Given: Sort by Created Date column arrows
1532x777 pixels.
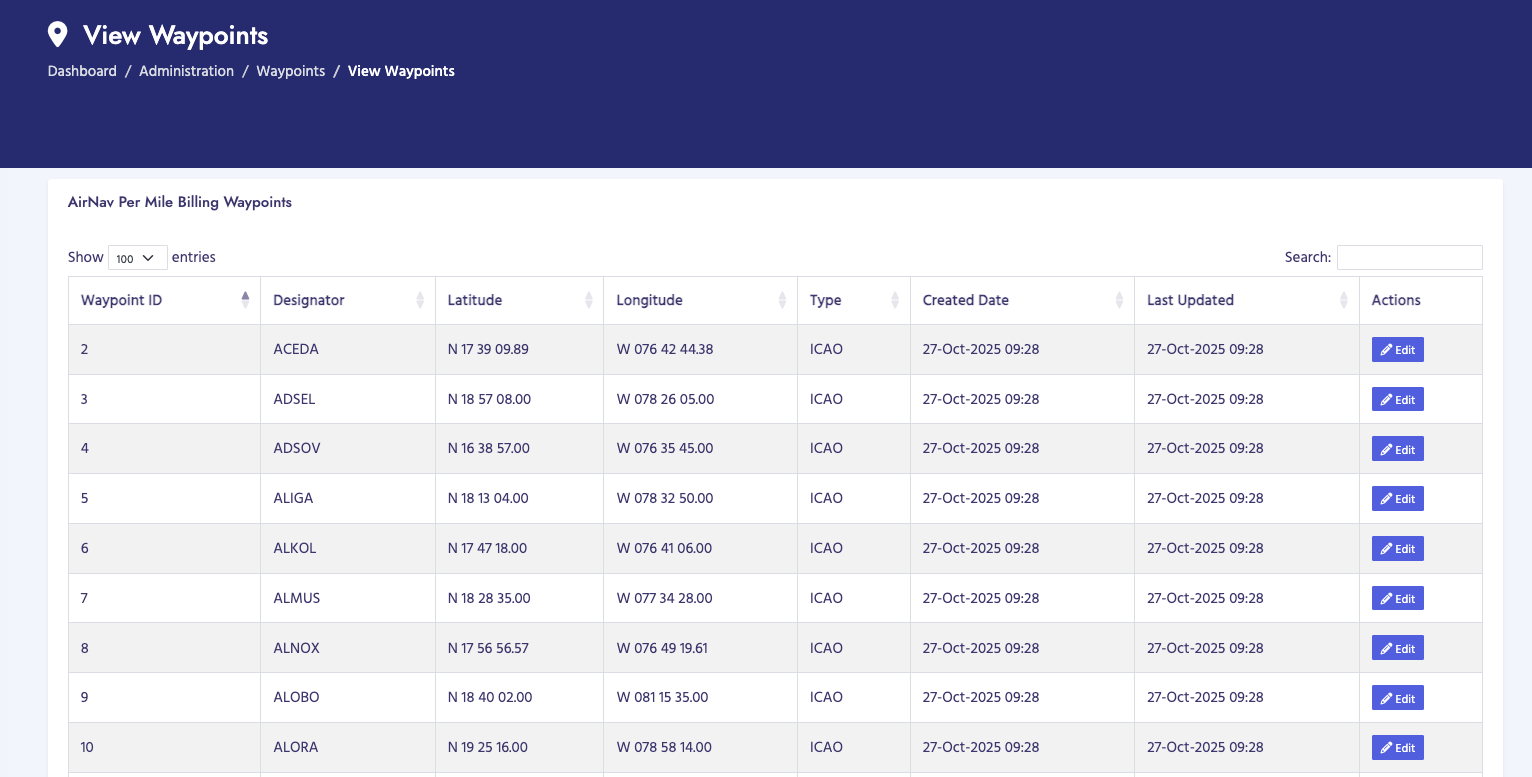Looking at the screenshot, I should (x=1118, y=300).
